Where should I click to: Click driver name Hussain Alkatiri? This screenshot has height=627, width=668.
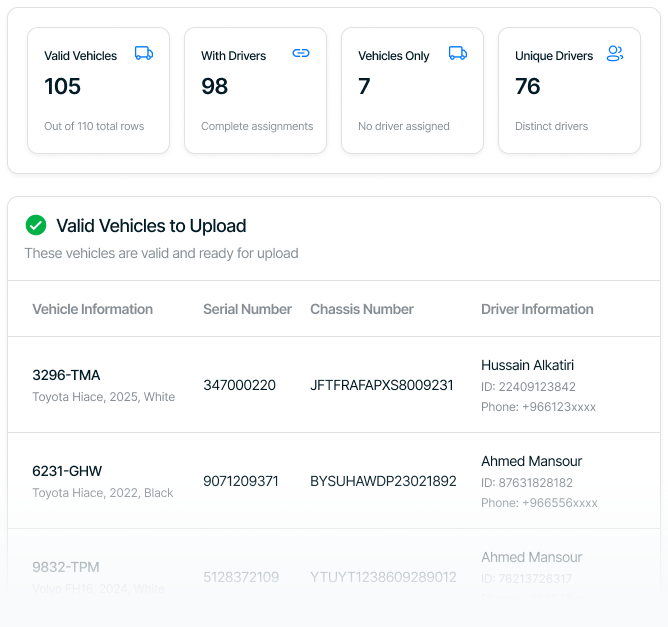click(527, 365)
